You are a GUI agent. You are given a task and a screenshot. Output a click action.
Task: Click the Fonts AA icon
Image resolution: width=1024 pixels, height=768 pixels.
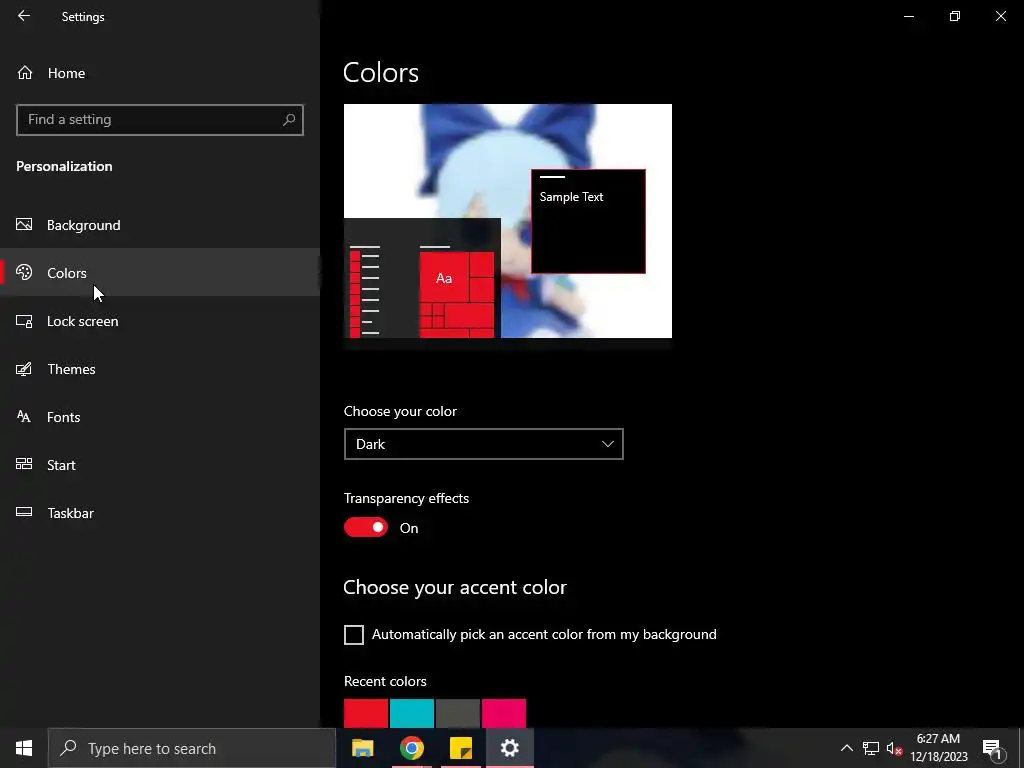click(x=24, y=416)
